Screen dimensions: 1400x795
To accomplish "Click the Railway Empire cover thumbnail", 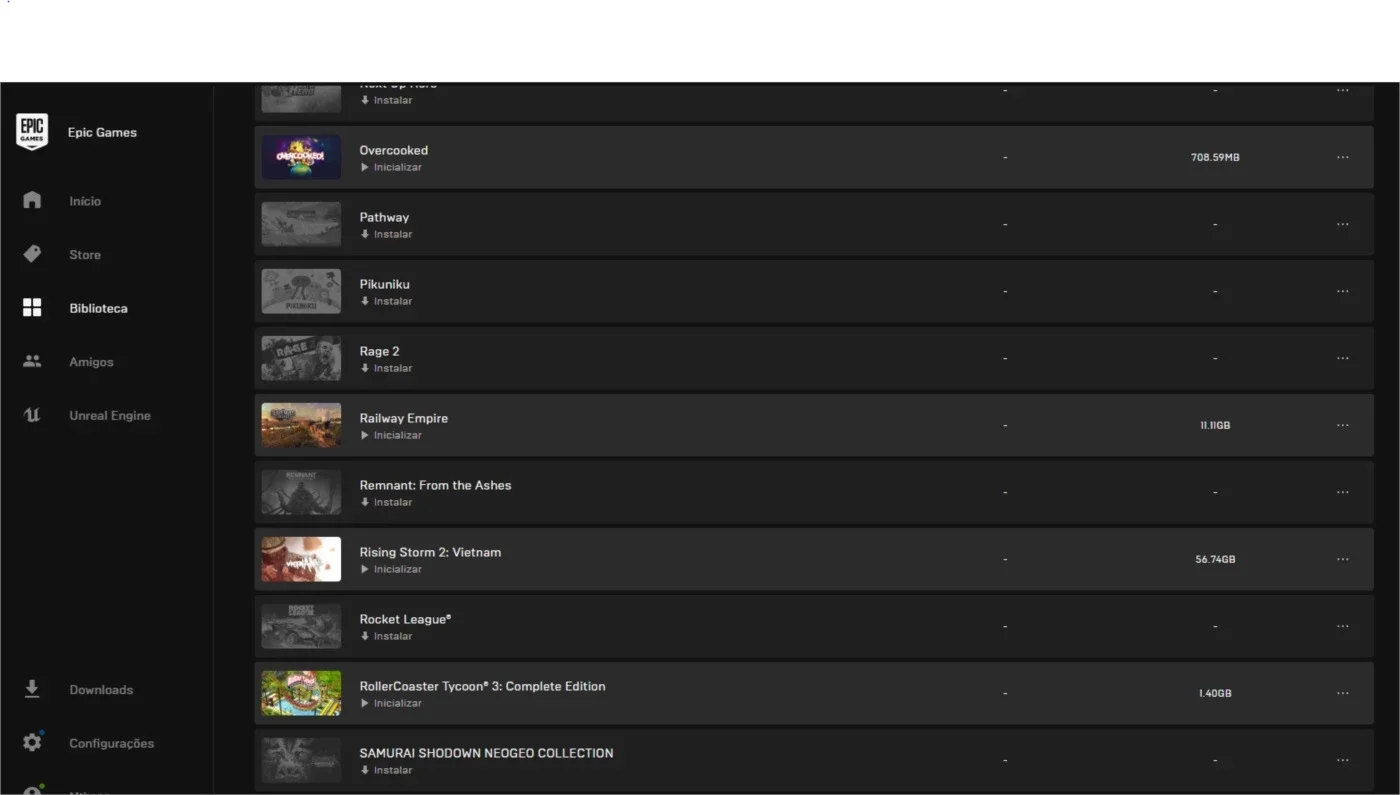I will (301, 425).
